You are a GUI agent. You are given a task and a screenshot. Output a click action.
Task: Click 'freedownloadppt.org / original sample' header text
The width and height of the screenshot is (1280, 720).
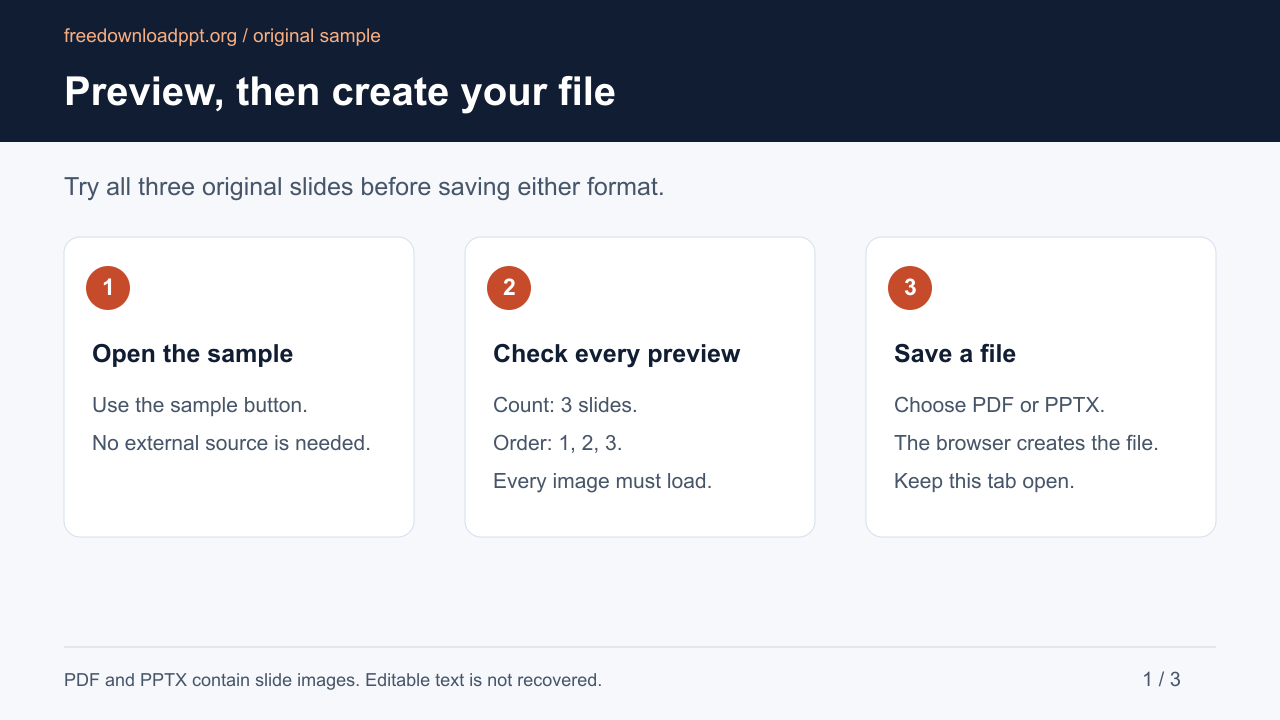pos(222,36)
